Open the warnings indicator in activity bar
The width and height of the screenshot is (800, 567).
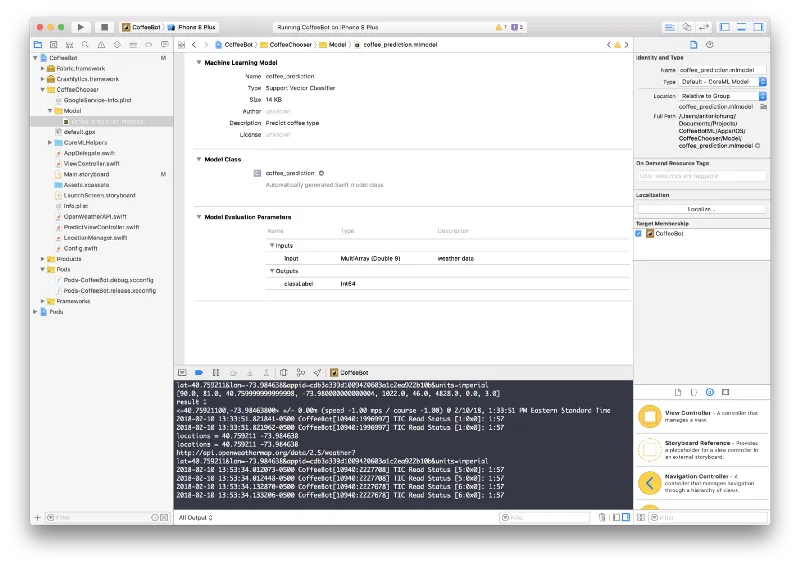(501, 27)
